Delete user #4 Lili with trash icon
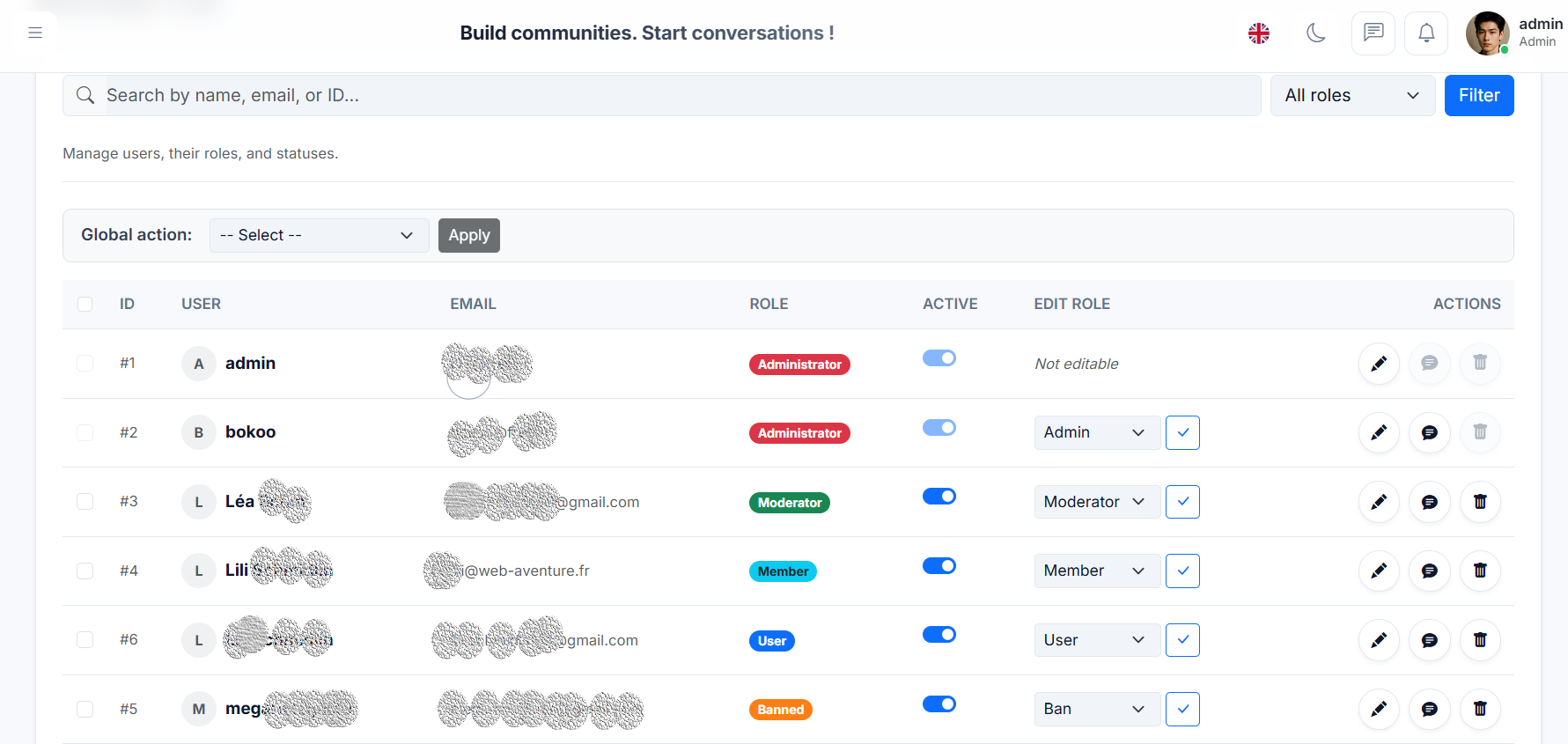1568x744 pixels. point(1480,571)
